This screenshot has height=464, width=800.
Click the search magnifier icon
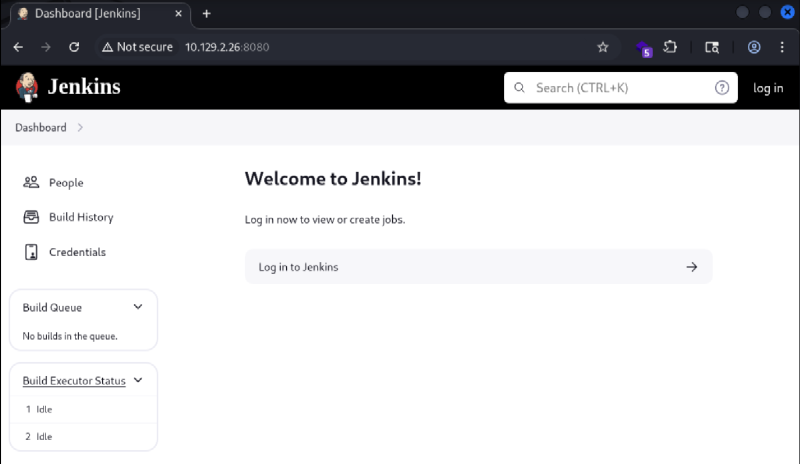519,88
